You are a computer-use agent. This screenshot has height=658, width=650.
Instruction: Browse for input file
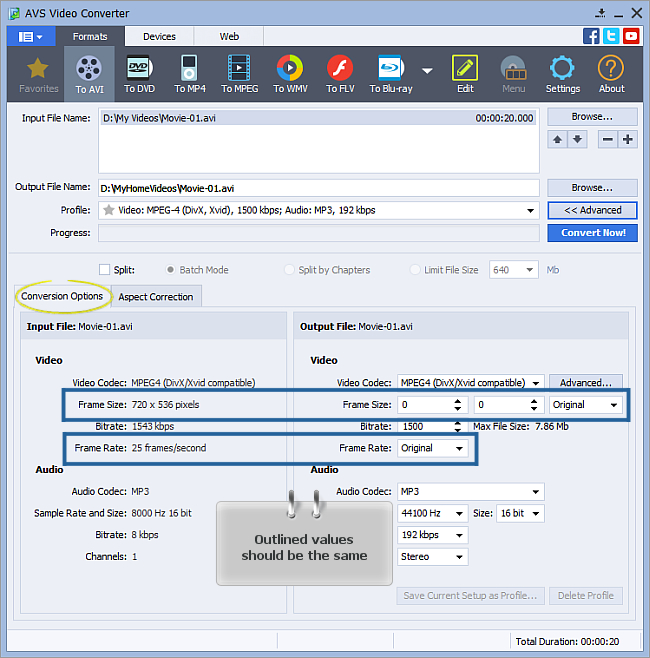592,117
